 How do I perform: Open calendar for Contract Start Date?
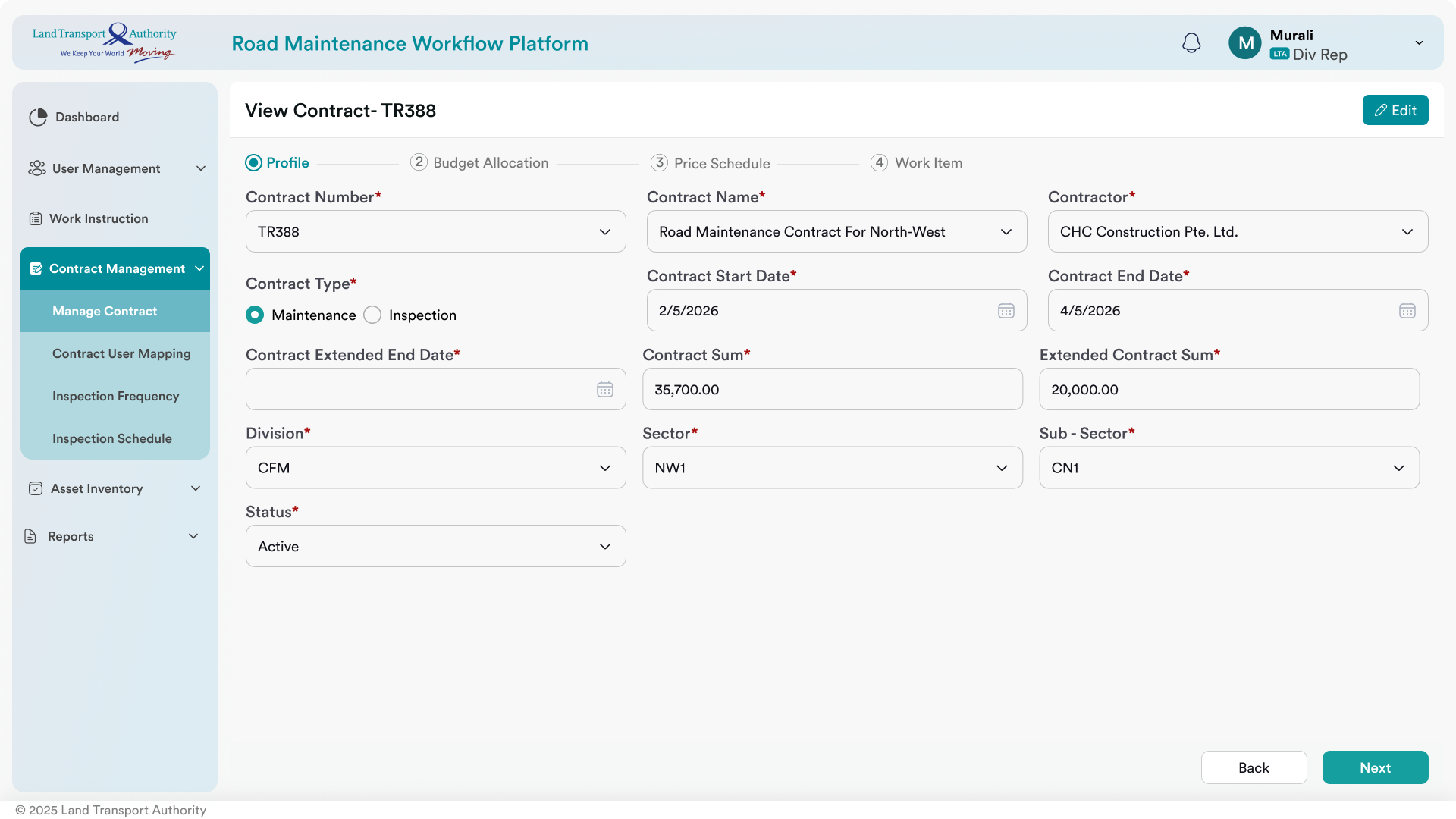1006,310
